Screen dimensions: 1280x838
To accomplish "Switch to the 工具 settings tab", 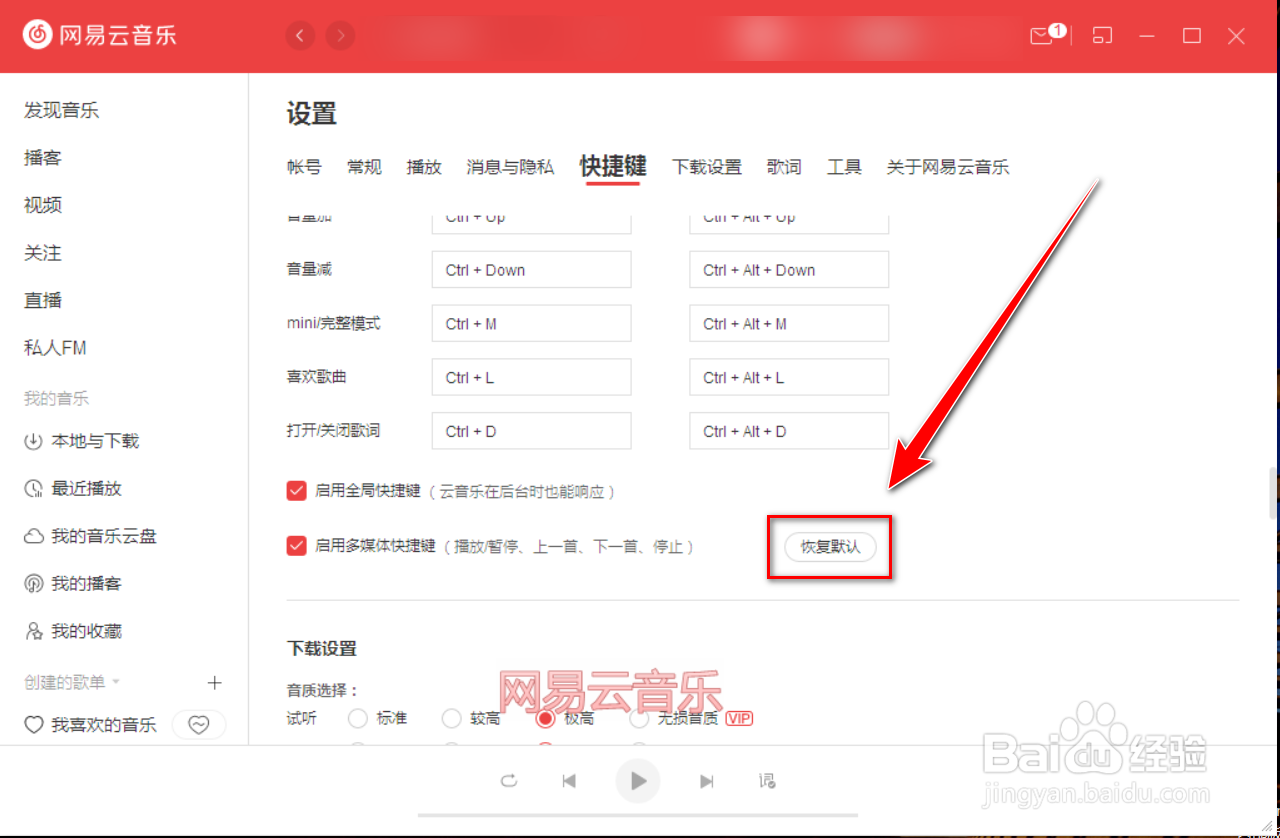I will pyautogui.click(x=844, y=167).
